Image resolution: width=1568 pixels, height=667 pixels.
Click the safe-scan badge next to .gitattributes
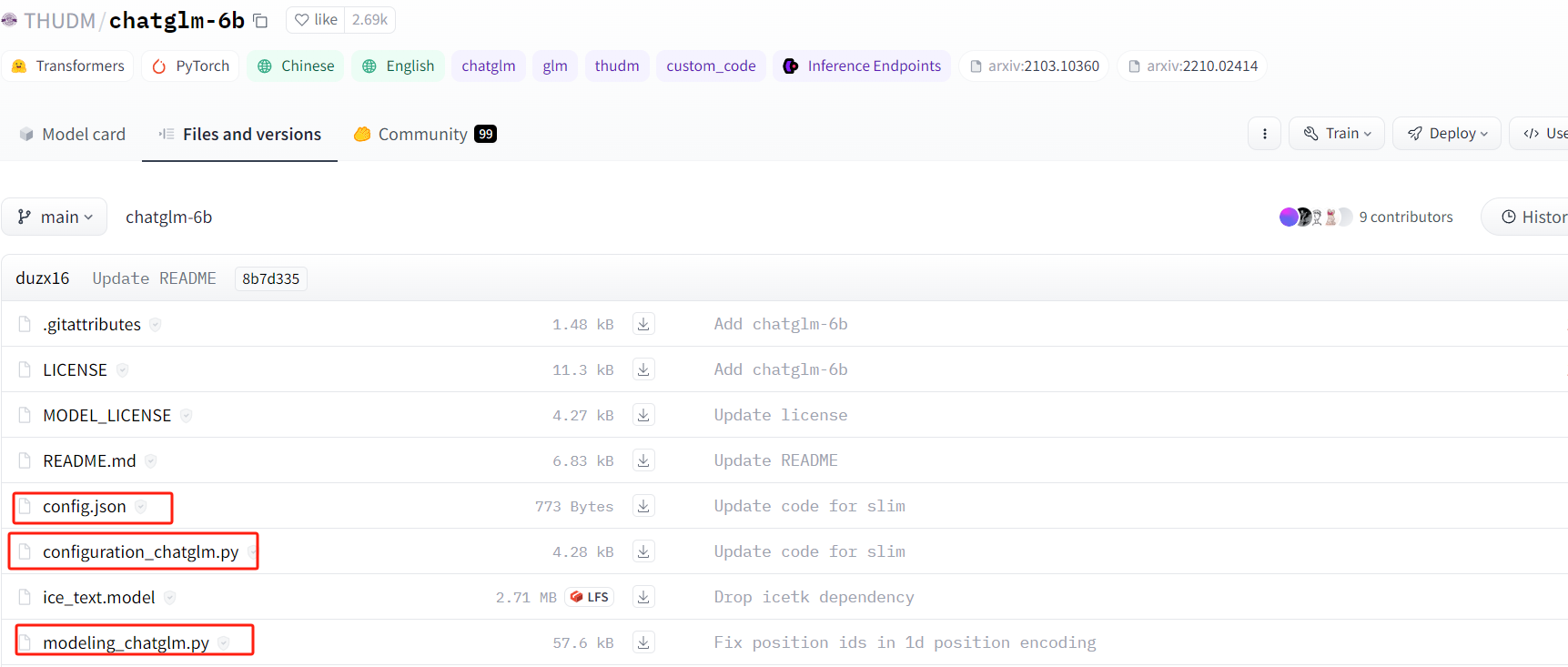tap(156, 324)
